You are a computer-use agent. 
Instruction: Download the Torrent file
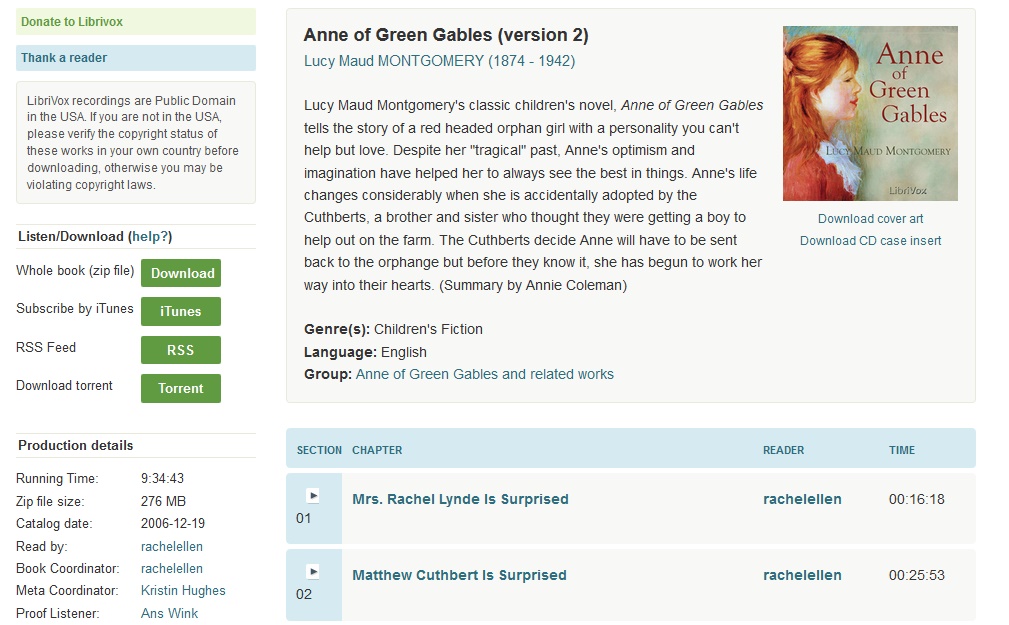coord(181,388)
